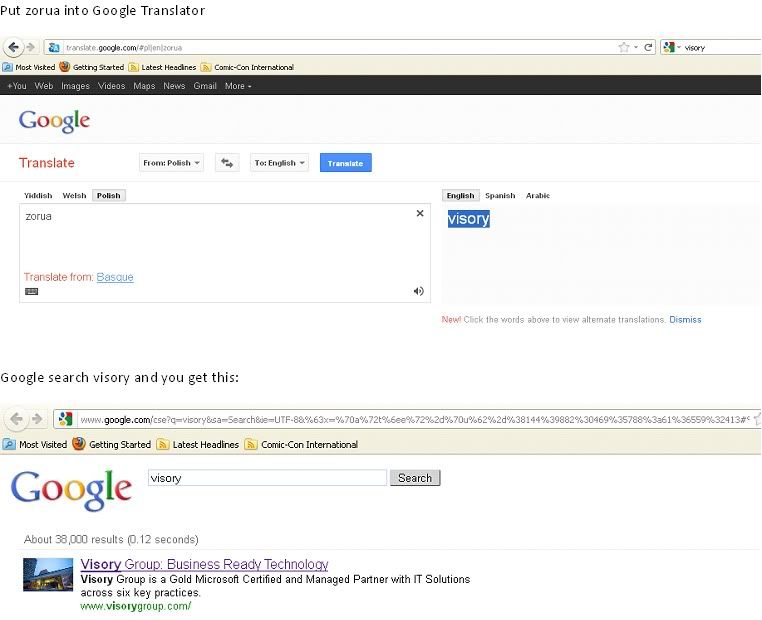
Task: Open Most Visited bookmark in the lower browser
Action: 35,444
